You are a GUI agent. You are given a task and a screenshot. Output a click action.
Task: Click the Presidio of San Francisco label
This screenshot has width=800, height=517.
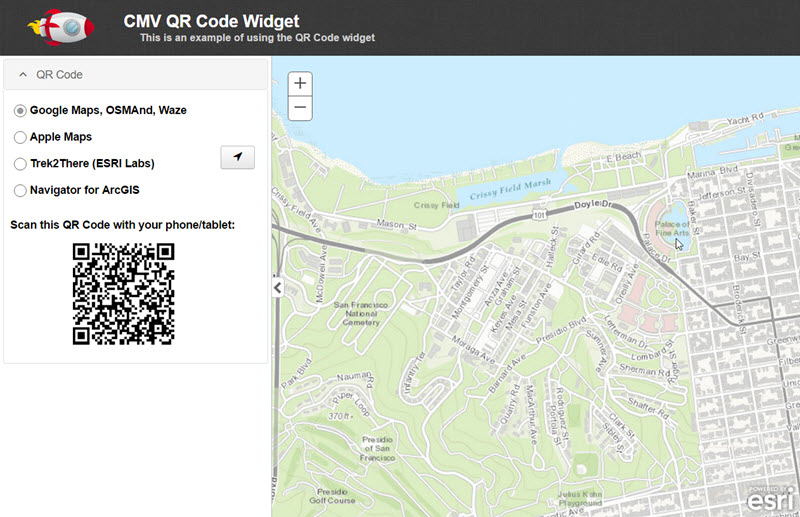378,449
